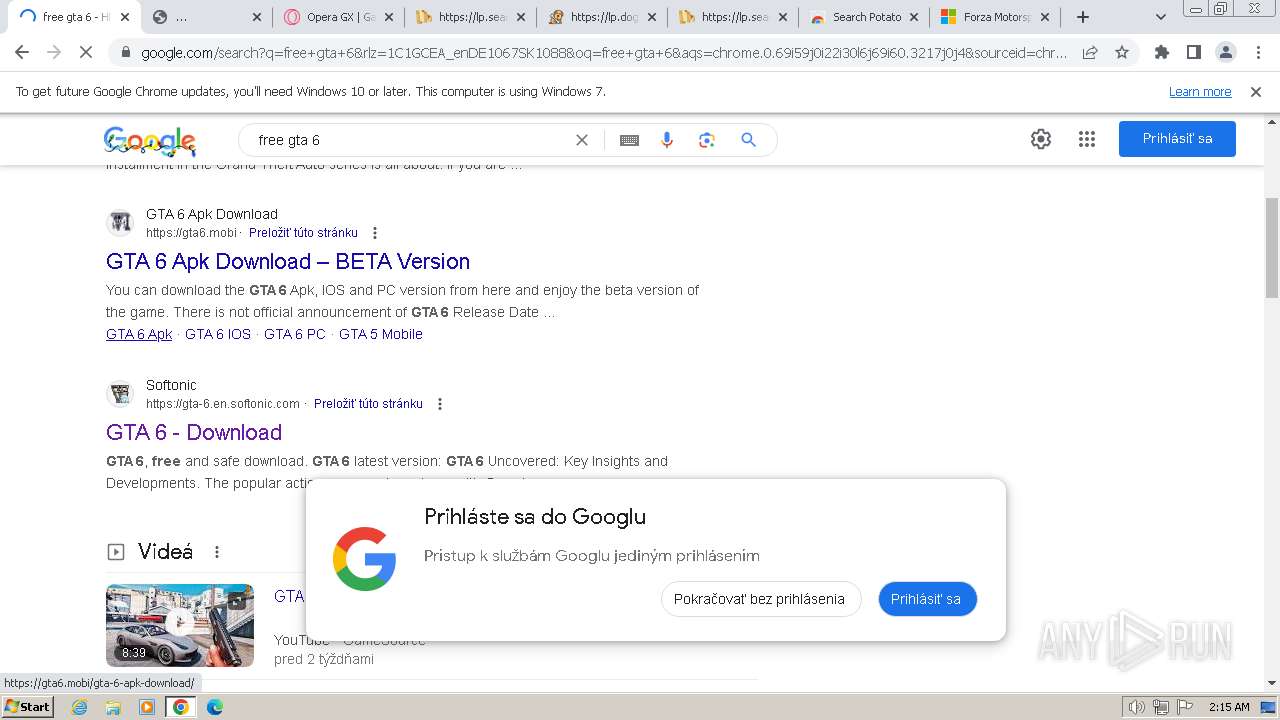1280x720 pixels.
Task: Translate the gta6.mobi page
Action: [303, 233]
